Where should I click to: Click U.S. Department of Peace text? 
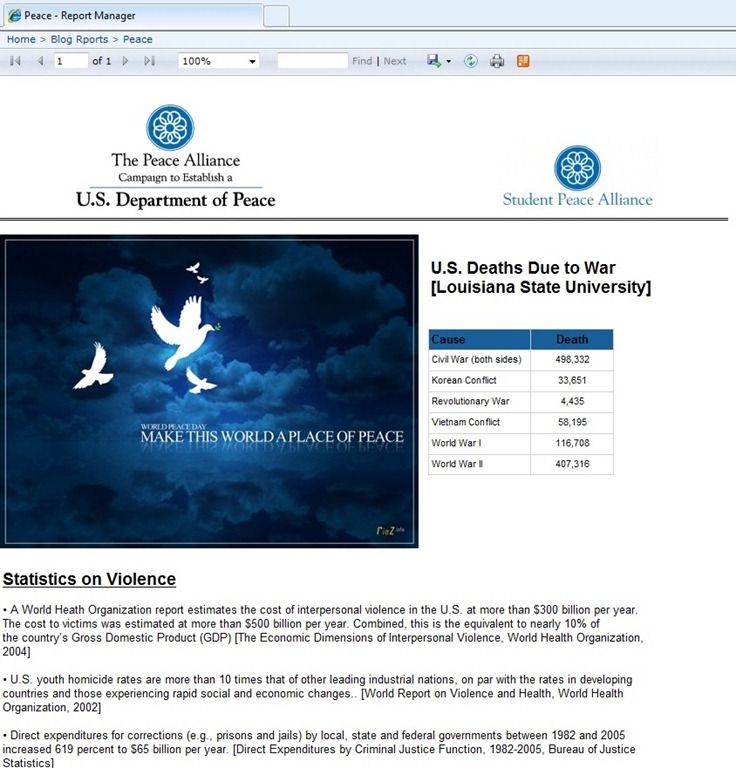[175, 200]
